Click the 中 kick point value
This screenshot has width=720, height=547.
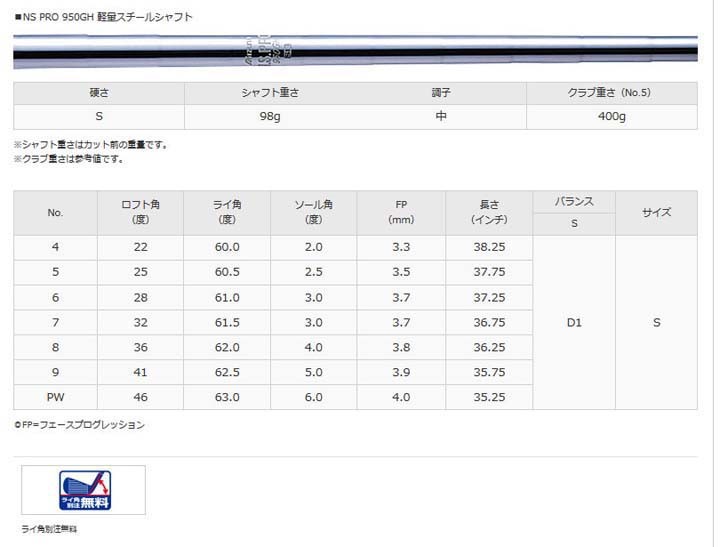[x=441, y=116]
